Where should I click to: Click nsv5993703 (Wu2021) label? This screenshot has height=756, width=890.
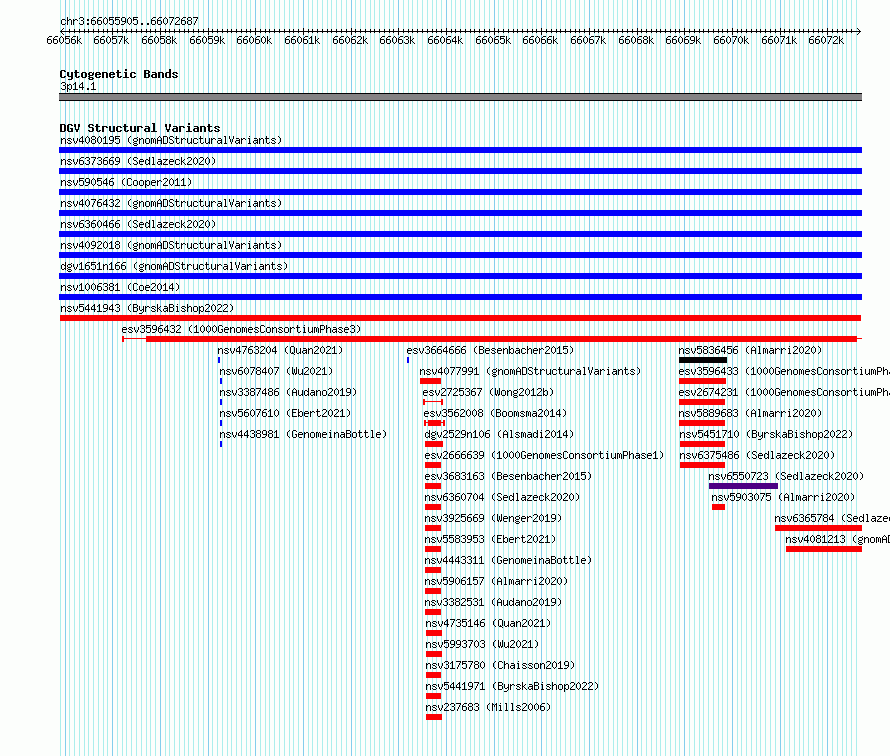(482, 644)
